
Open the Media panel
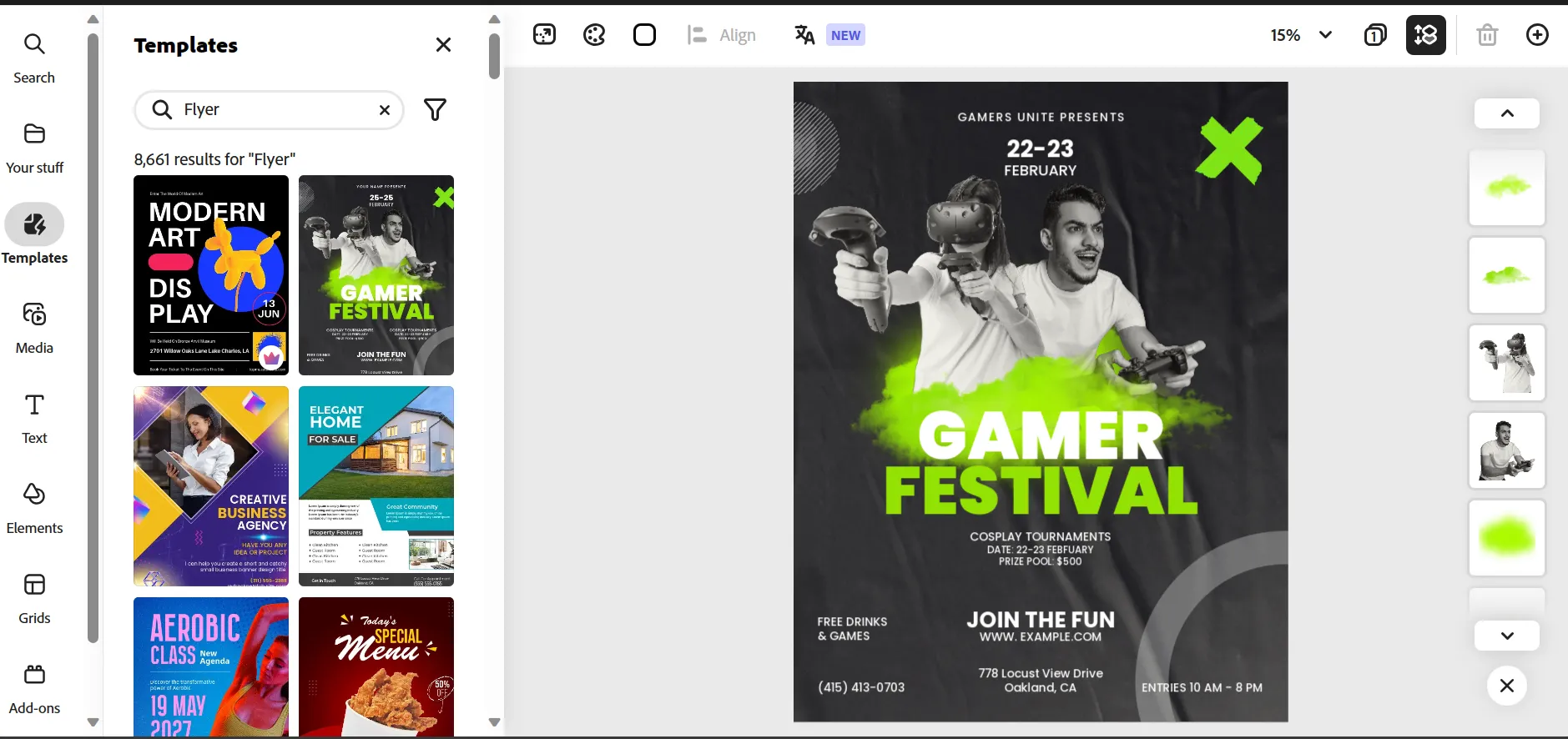point(34,329)
